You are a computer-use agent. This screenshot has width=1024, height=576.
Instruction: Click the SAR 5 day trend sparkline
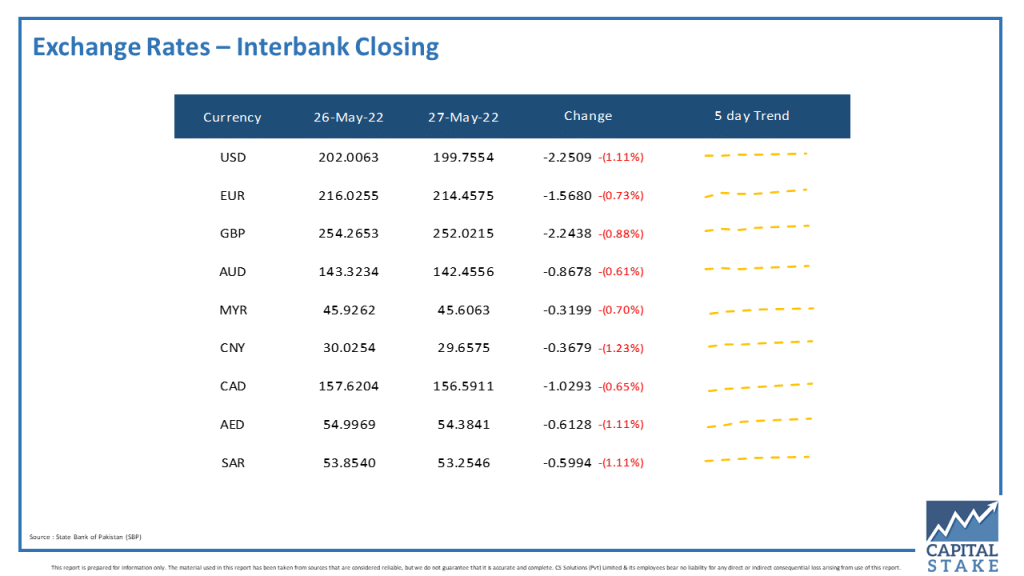coord(757,460)
